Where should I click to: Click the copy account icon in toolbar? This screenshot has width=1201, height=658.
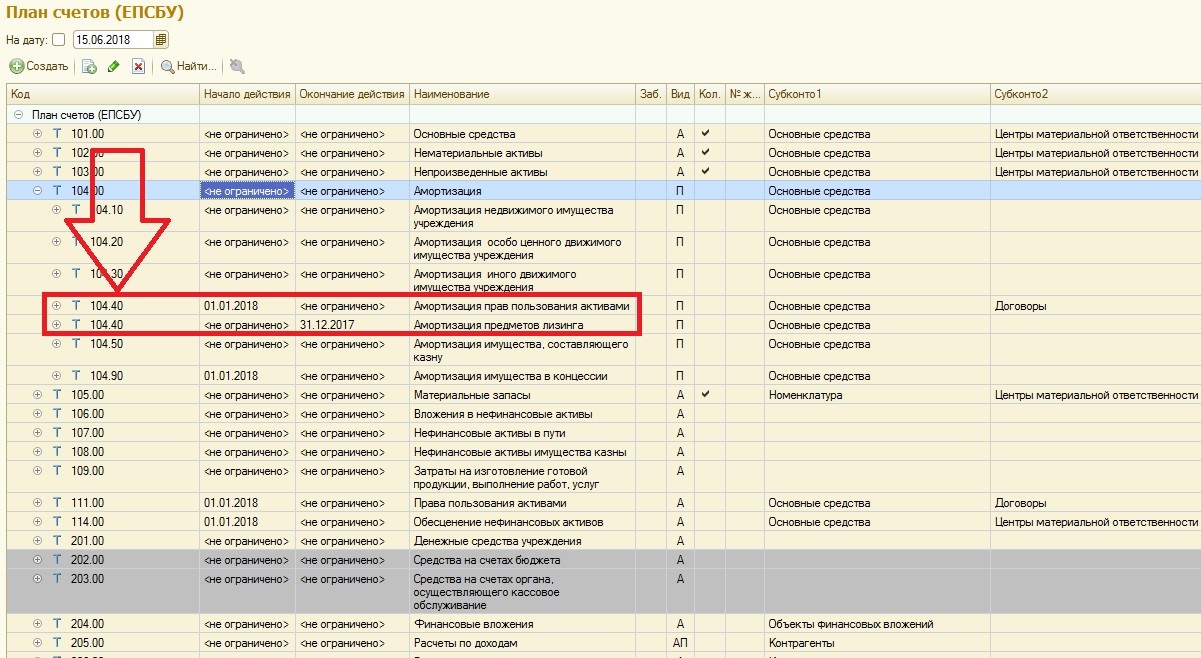tap(89, 67)
